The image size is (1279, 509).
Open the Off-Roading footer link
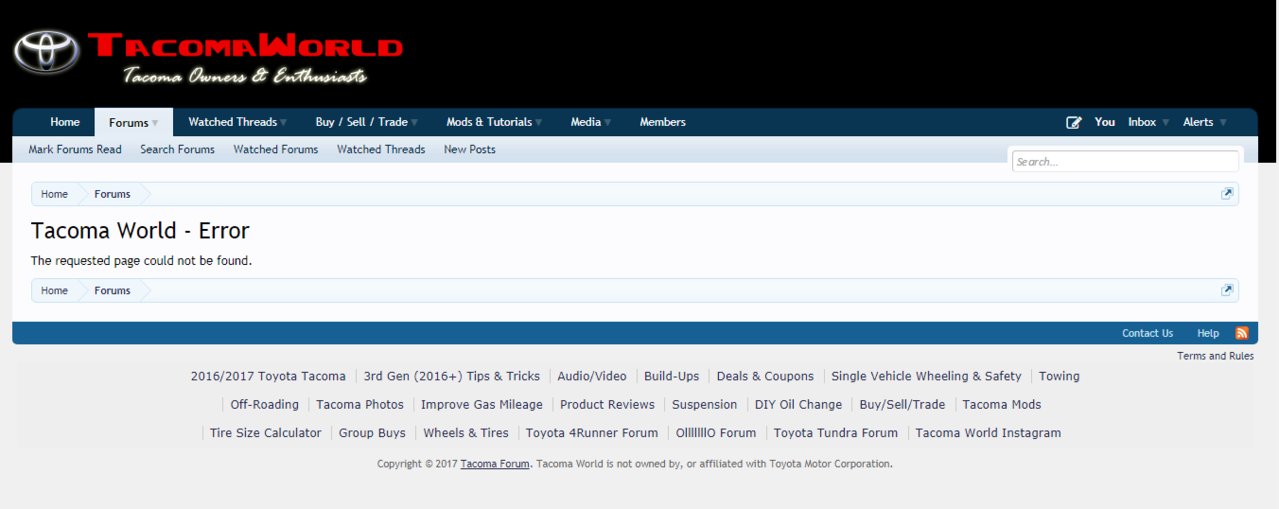coord(265,404)
